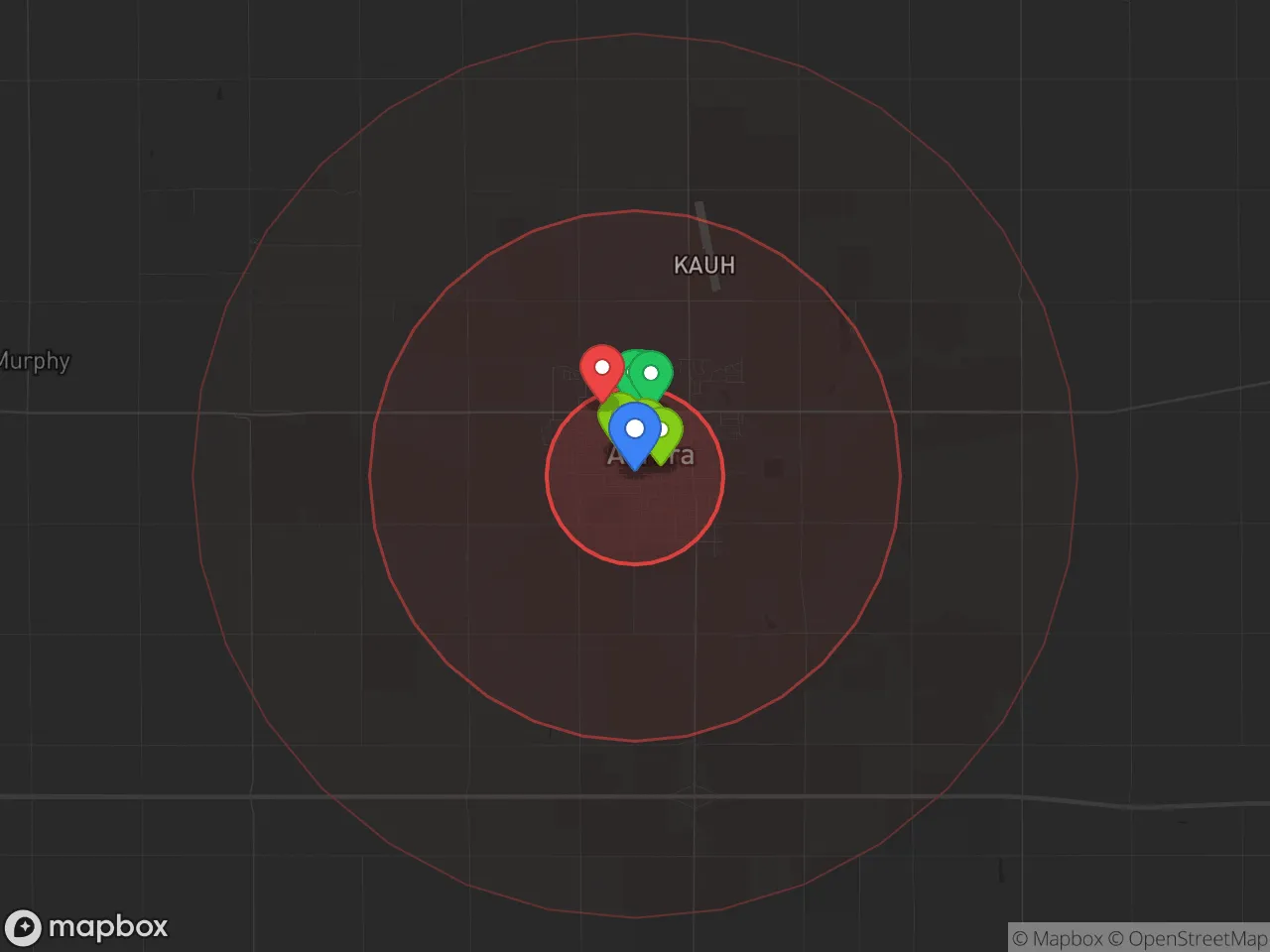The width and height of the screenshot is (1270, 952).
Task: Select the blue location marker
Action: 634,432
